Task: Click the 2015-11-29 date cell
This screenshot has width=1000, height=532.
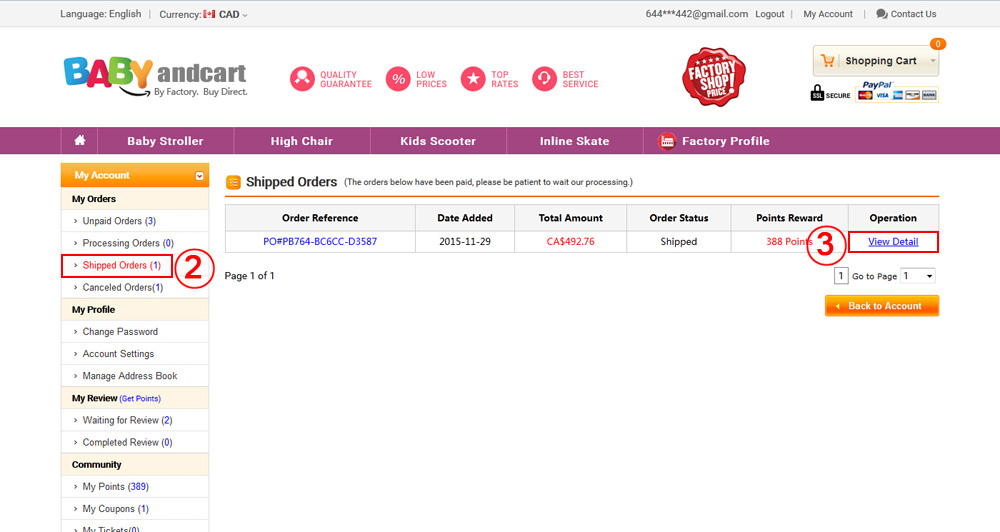Action: [x=465, y=242]
